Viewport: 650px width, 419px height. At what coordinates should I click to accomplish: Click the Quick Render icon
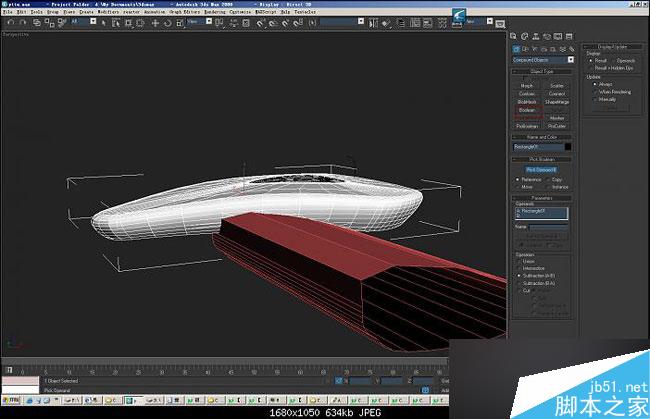pyautogui.click(x=500, y=23)
